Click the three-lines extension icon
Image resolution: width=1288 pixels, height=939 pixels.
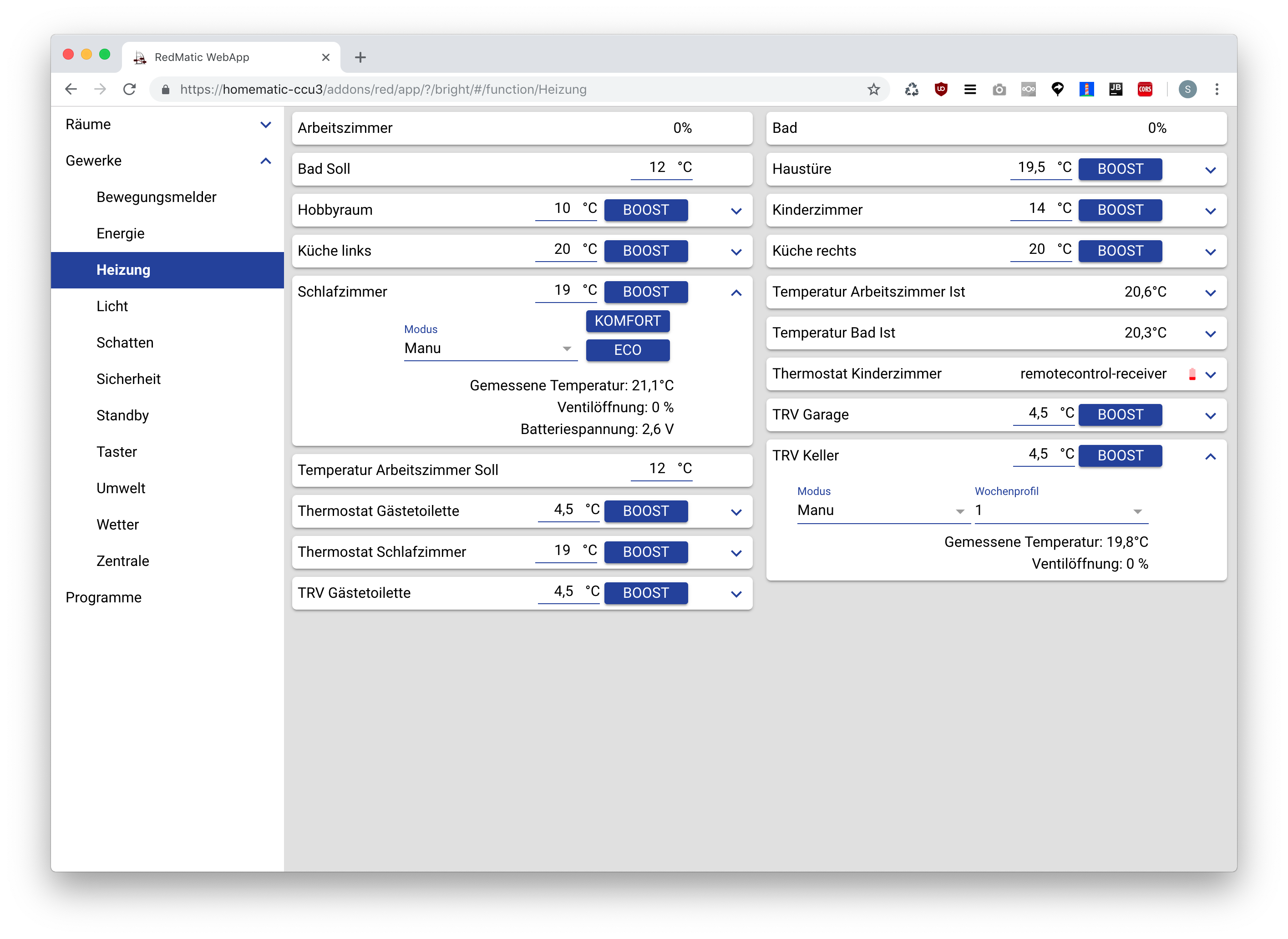970,89
